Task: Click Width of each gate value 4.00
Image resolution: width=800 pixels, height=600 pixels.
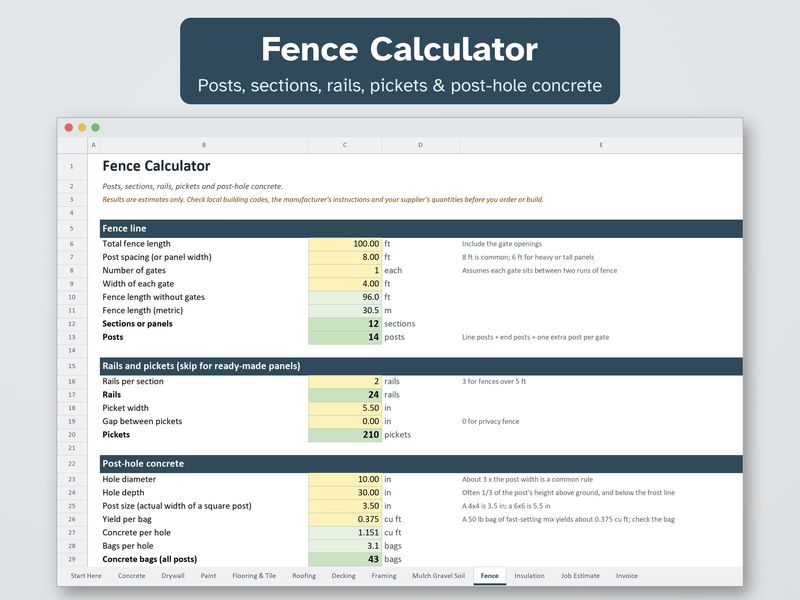Action: point(345,284)
